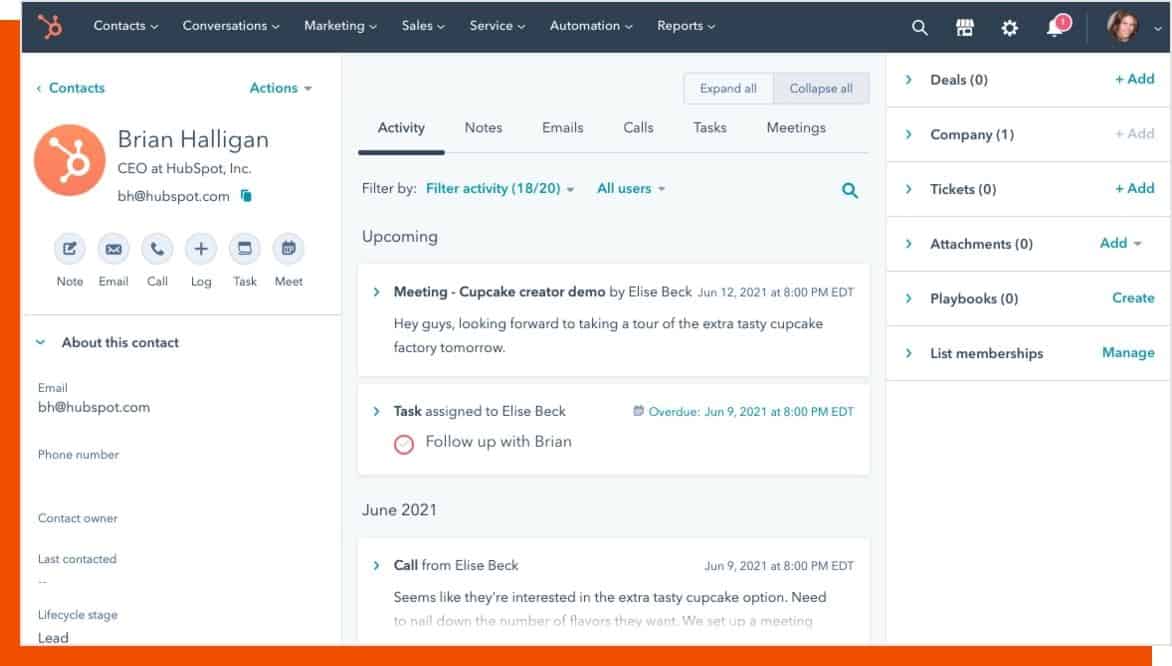The height and width of the screenshot is (666, 1172).
Task: Click the Lifecycle stage value Lead
Action: point(53,638)
